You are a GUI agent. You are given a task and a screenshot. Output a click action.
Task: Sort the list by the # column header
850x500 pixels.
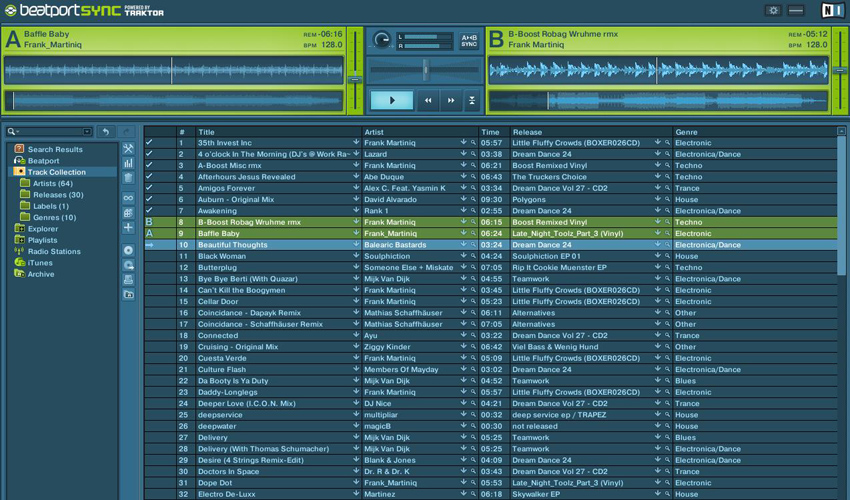pos(186,132)
